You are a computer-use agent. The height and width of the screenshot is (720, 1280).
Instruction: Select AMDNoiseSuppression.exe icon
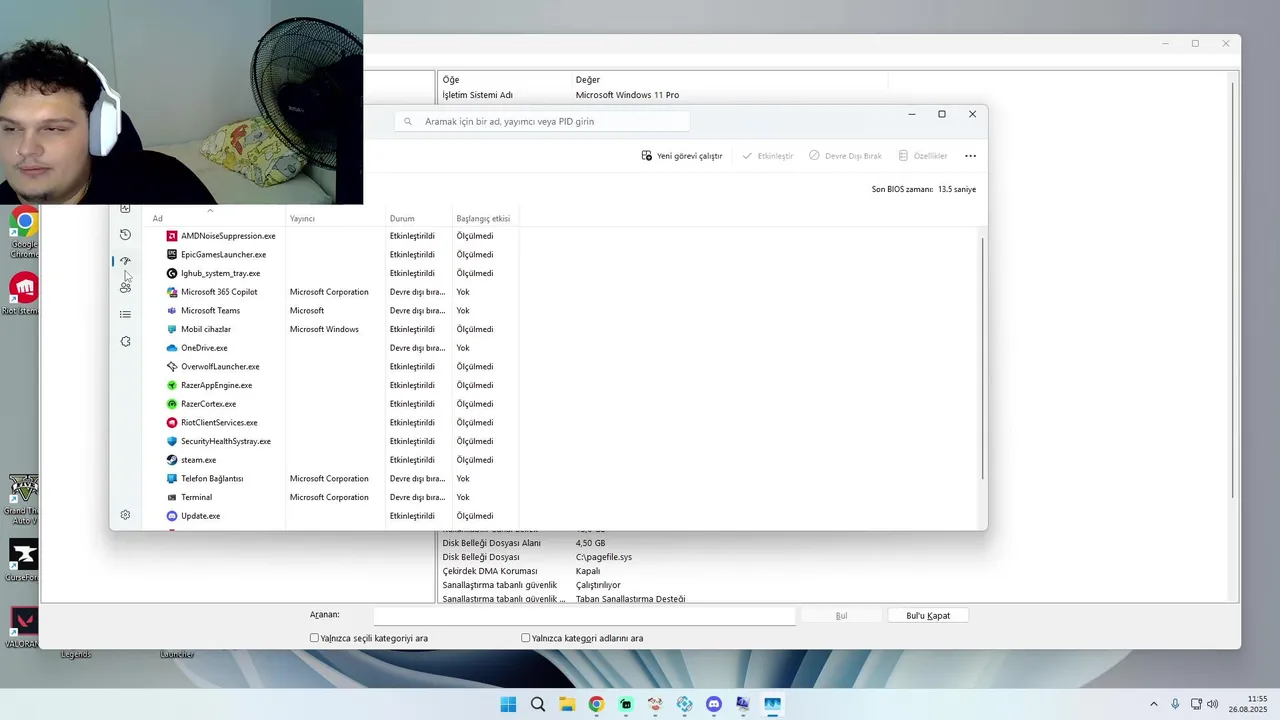(172, 236)
